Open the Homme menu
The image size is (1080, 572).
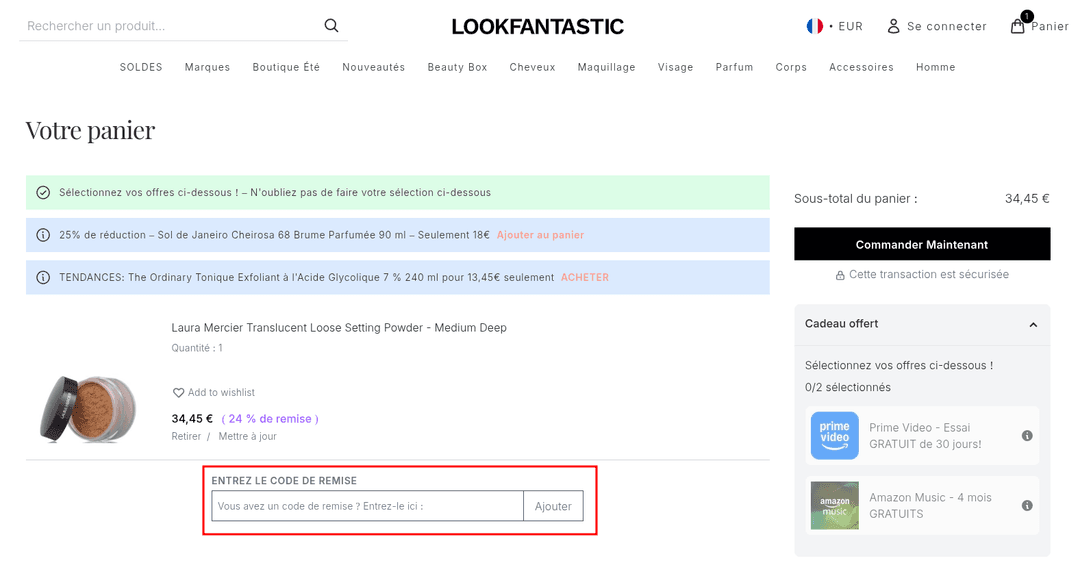click(935, 67)
